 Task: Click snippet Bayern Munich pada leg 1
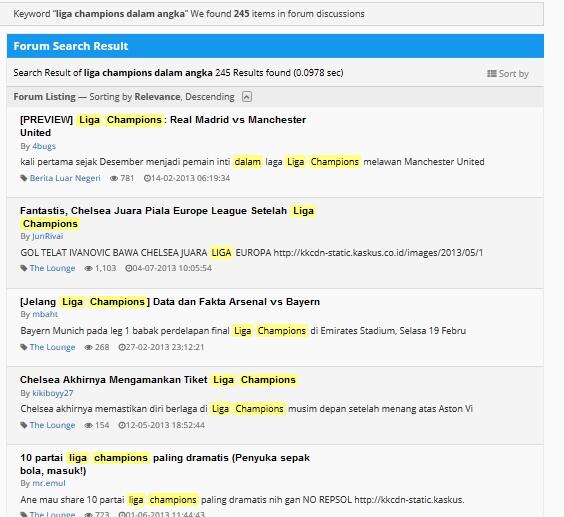[243, 331]
